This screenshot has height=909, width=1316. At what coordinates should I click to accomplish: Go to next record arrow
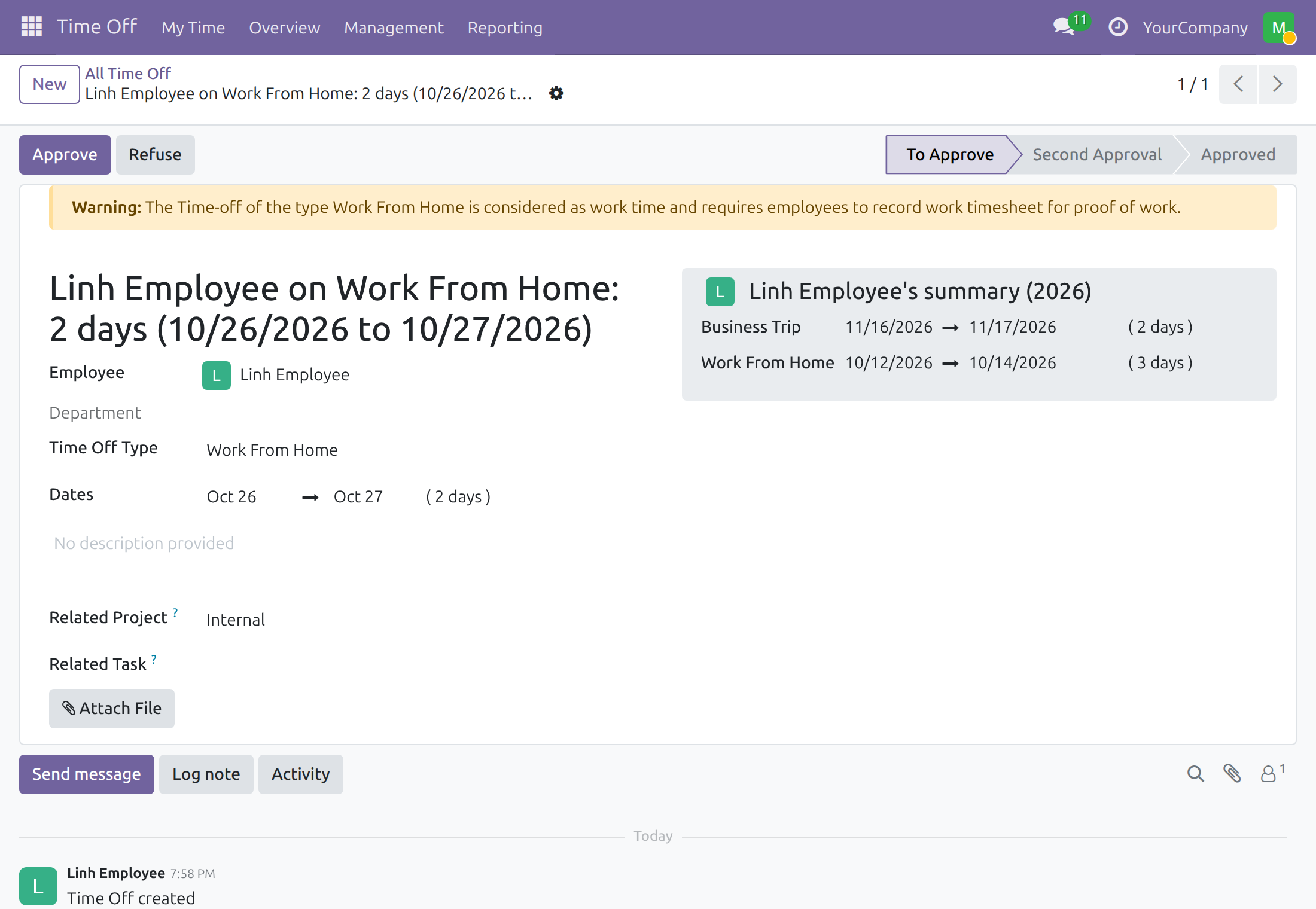(1277, 84)
